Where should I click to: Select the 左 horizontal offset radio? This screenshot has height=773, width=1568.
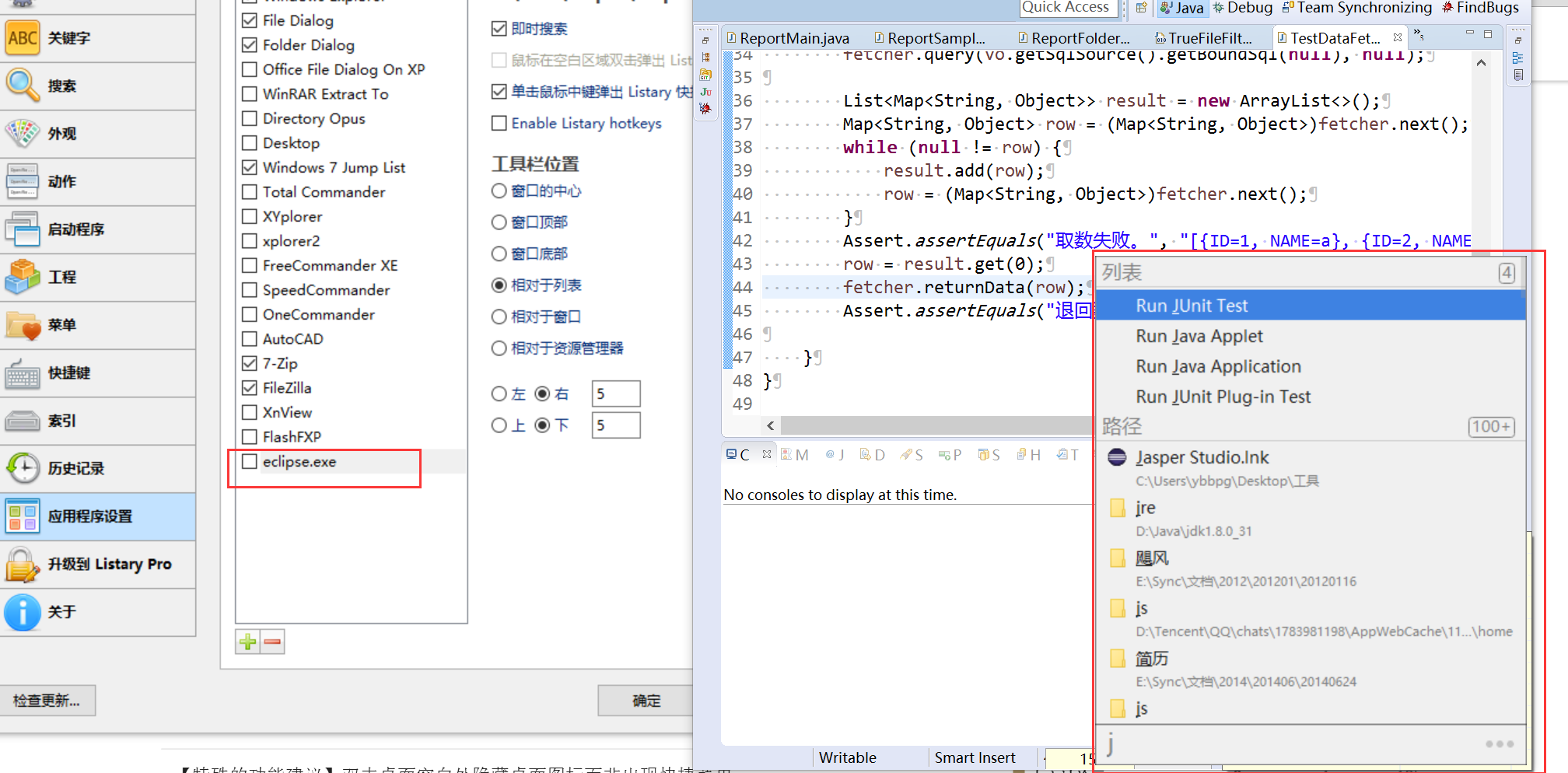point(499,394)
